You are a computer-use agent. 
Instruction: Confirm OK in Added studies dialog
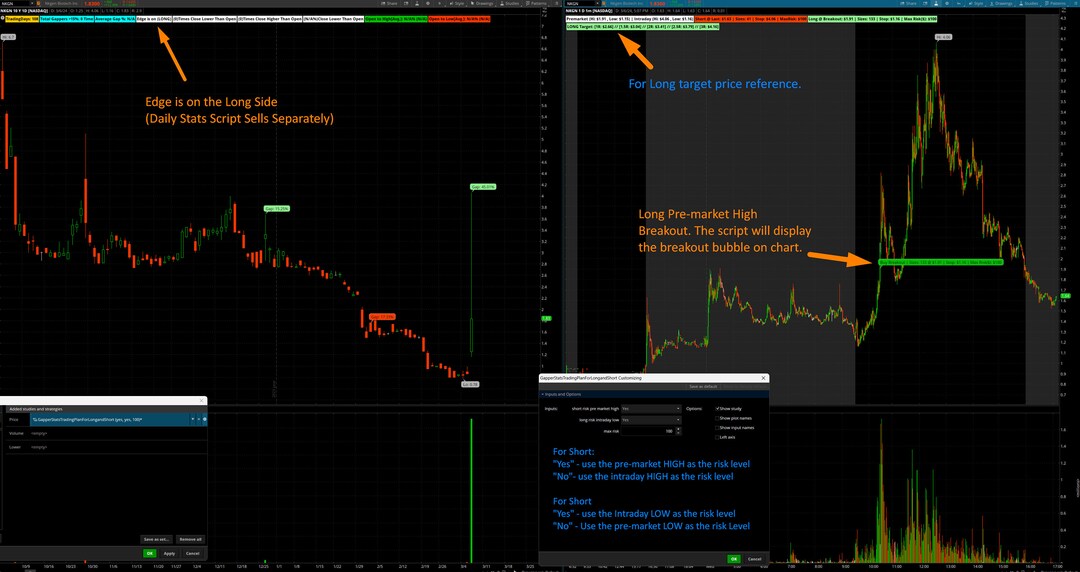149,553
